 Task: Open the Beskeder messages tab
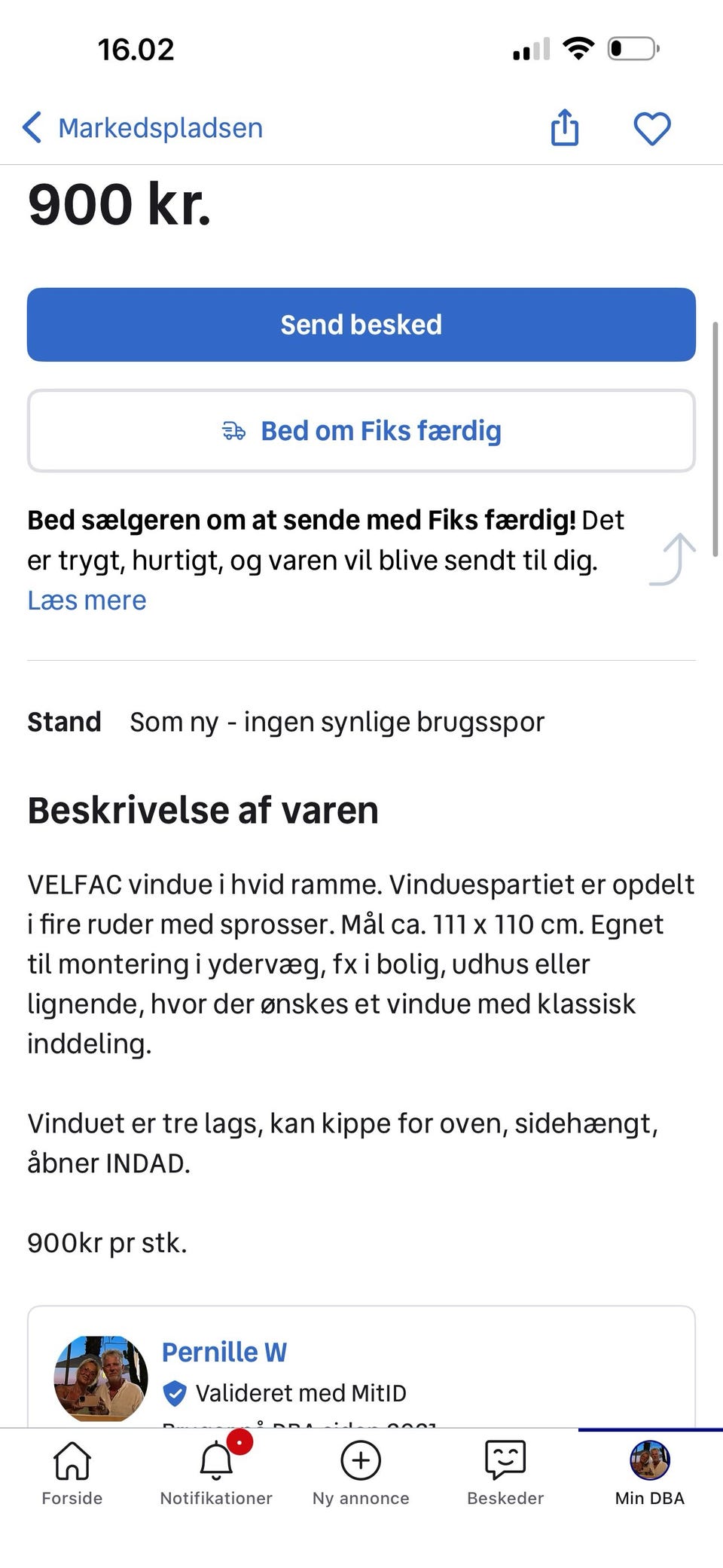[505, 1472]
